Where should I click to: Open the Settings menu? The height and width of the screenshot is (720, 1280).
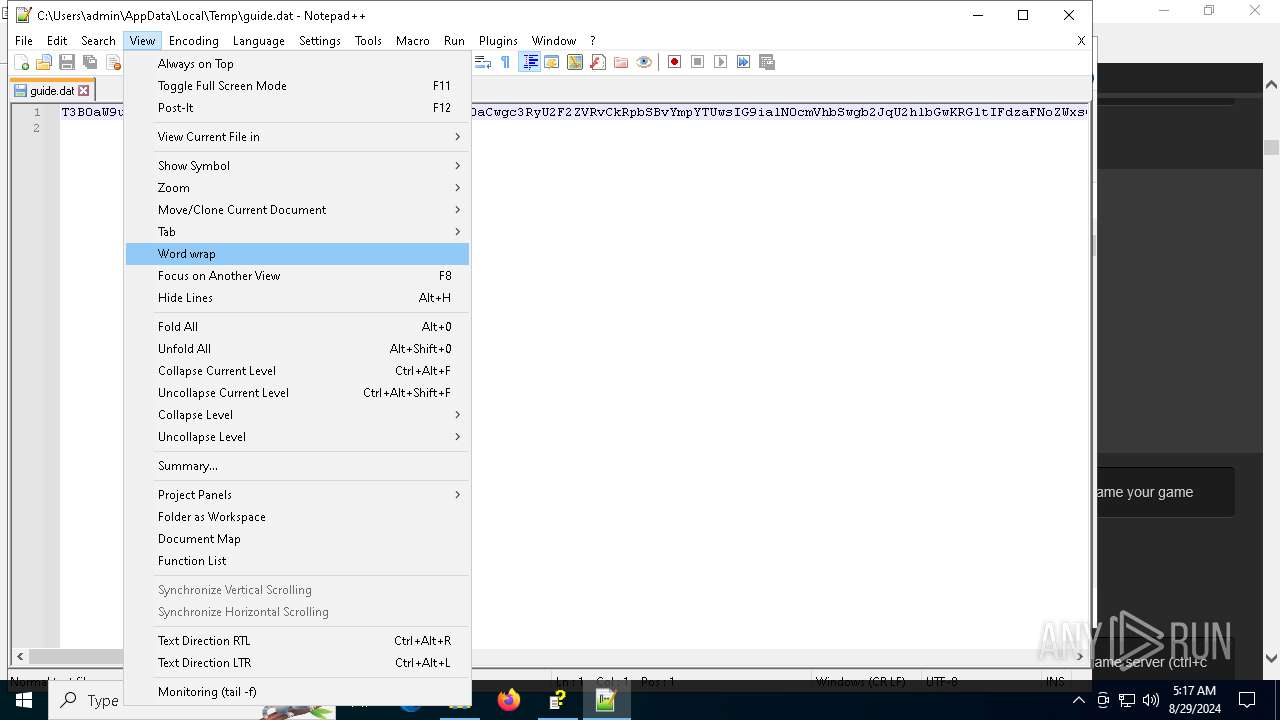click(x=320, y=41)
